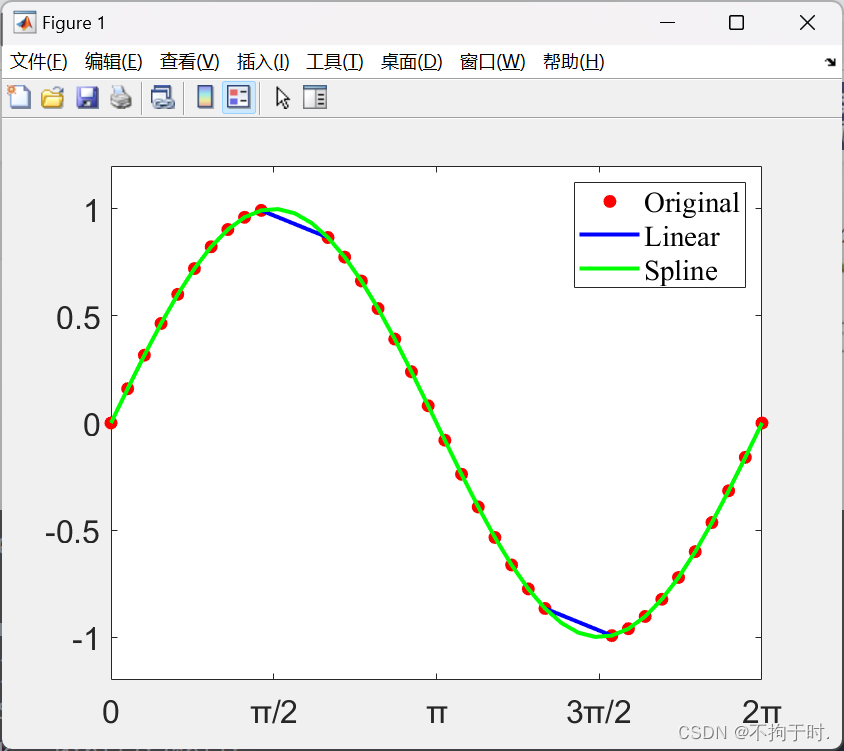
Task: Open the 桌面(D) menu
Action: click(412, 62)
